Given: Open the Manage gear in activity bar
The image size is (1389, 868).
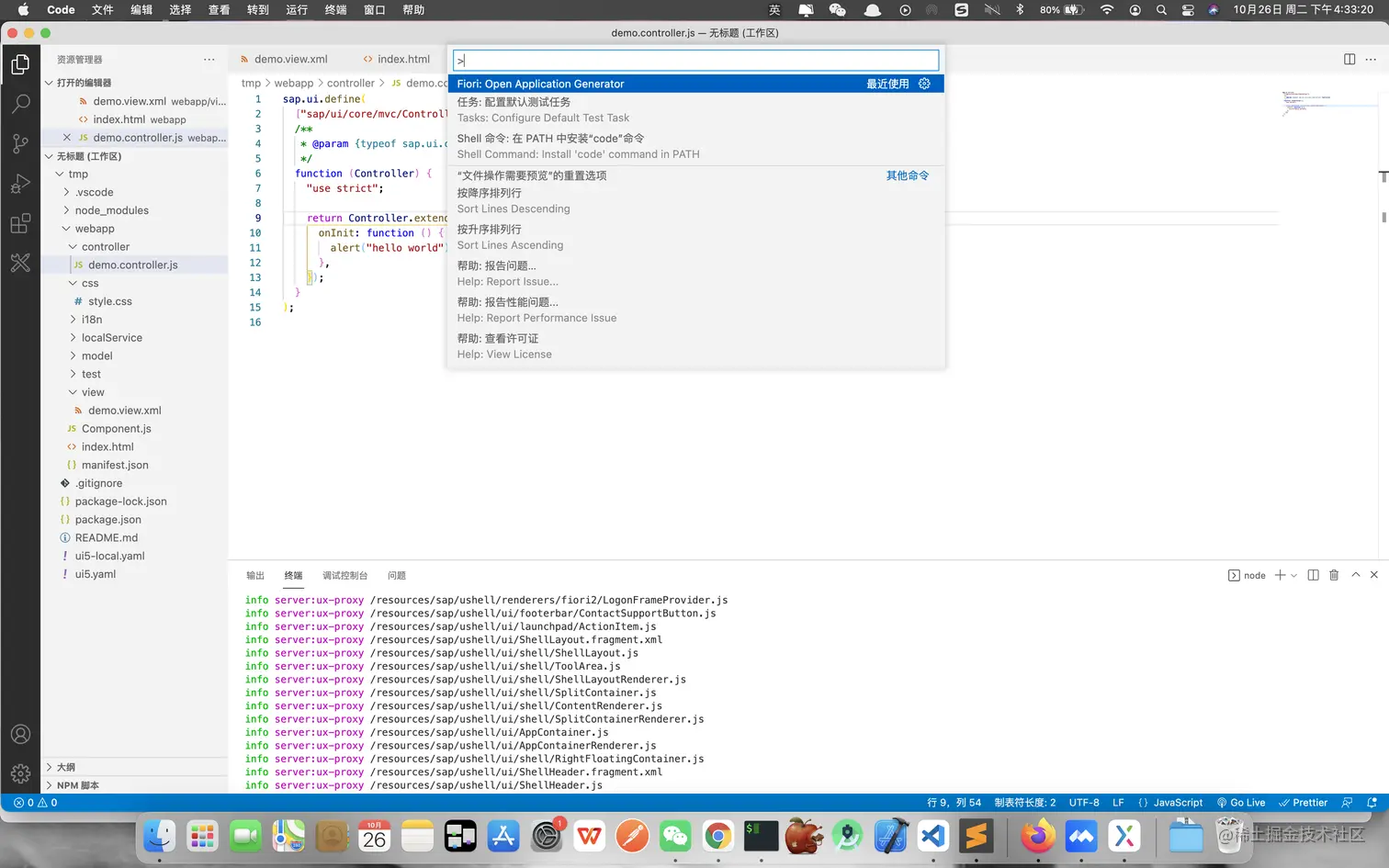Looking at the screenshot, I should (x=20, y=773).
